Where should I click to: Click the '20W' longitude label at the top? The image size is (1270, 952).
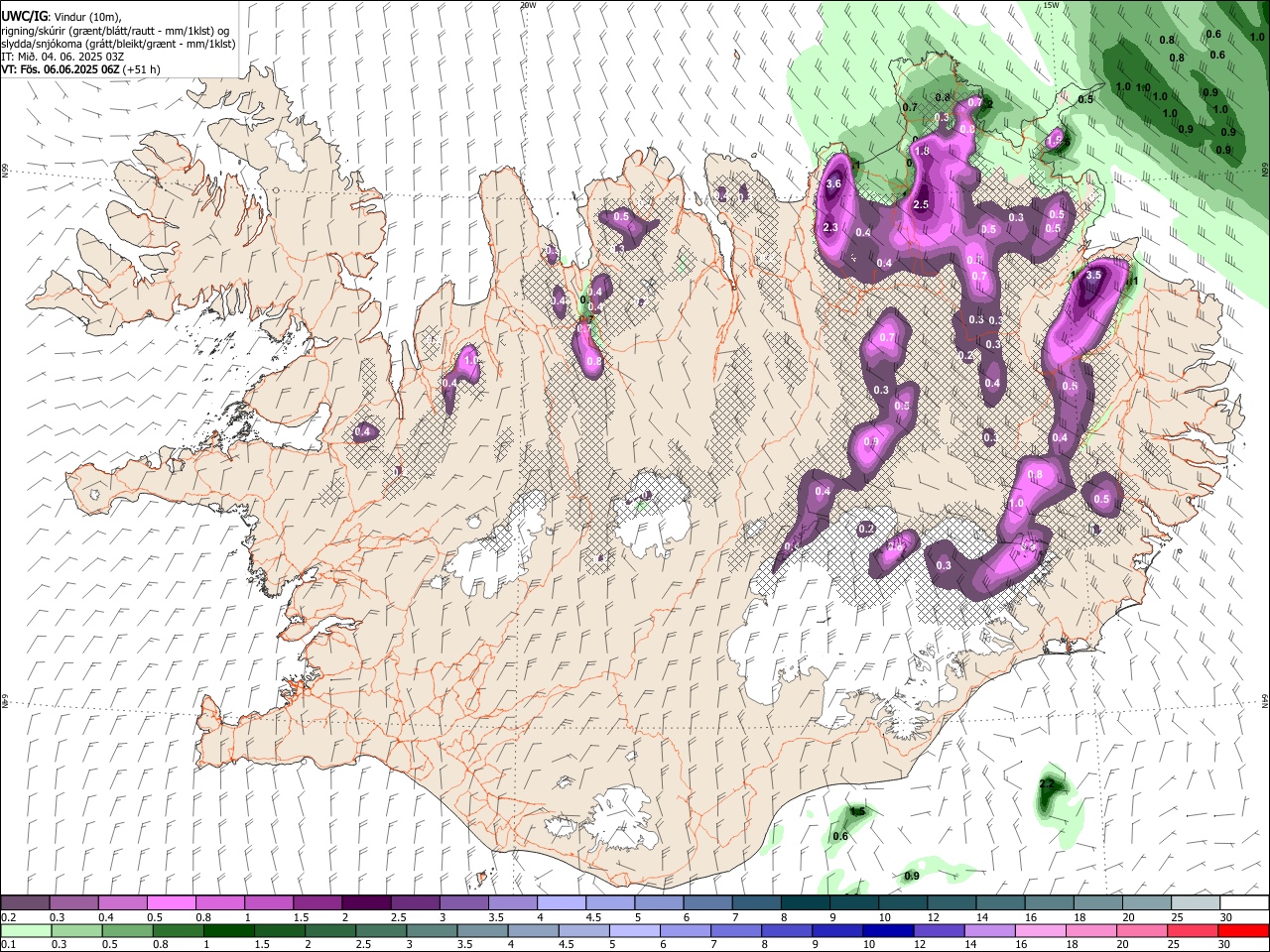pos(528,5)
